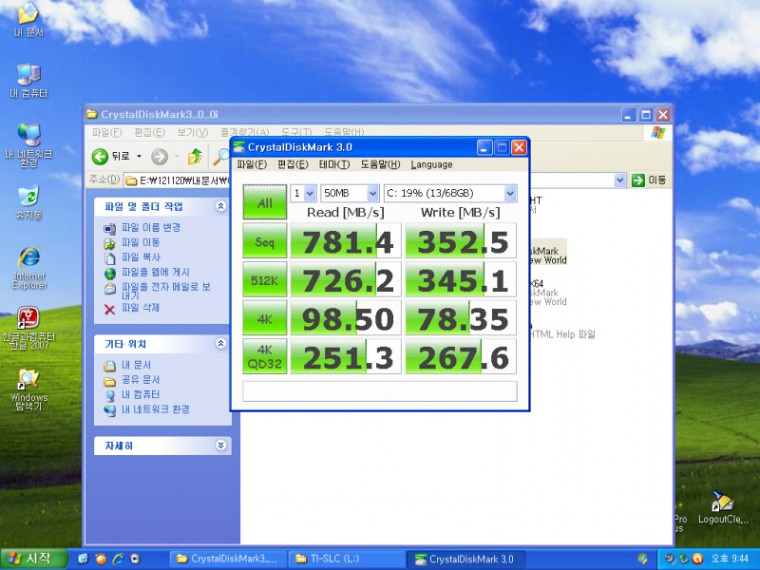Open LogoutCle... desktop shortcut
760x570 pixels.
(723, 507)
